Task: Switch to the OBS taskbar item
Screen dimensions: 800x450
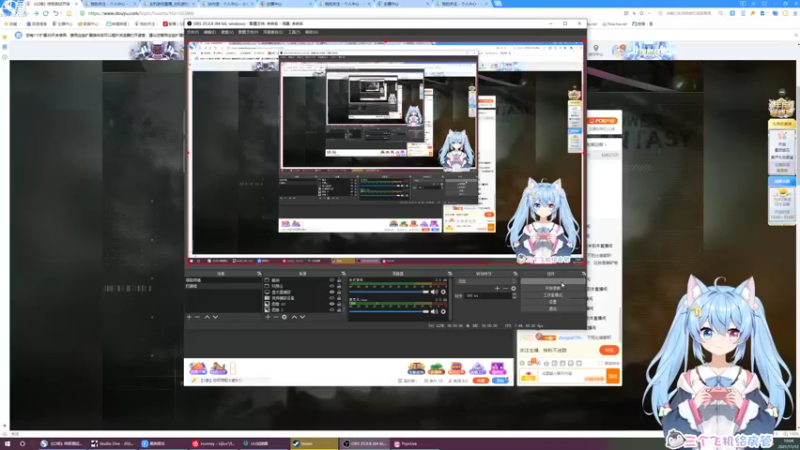Action: click(x=364, y=444)
